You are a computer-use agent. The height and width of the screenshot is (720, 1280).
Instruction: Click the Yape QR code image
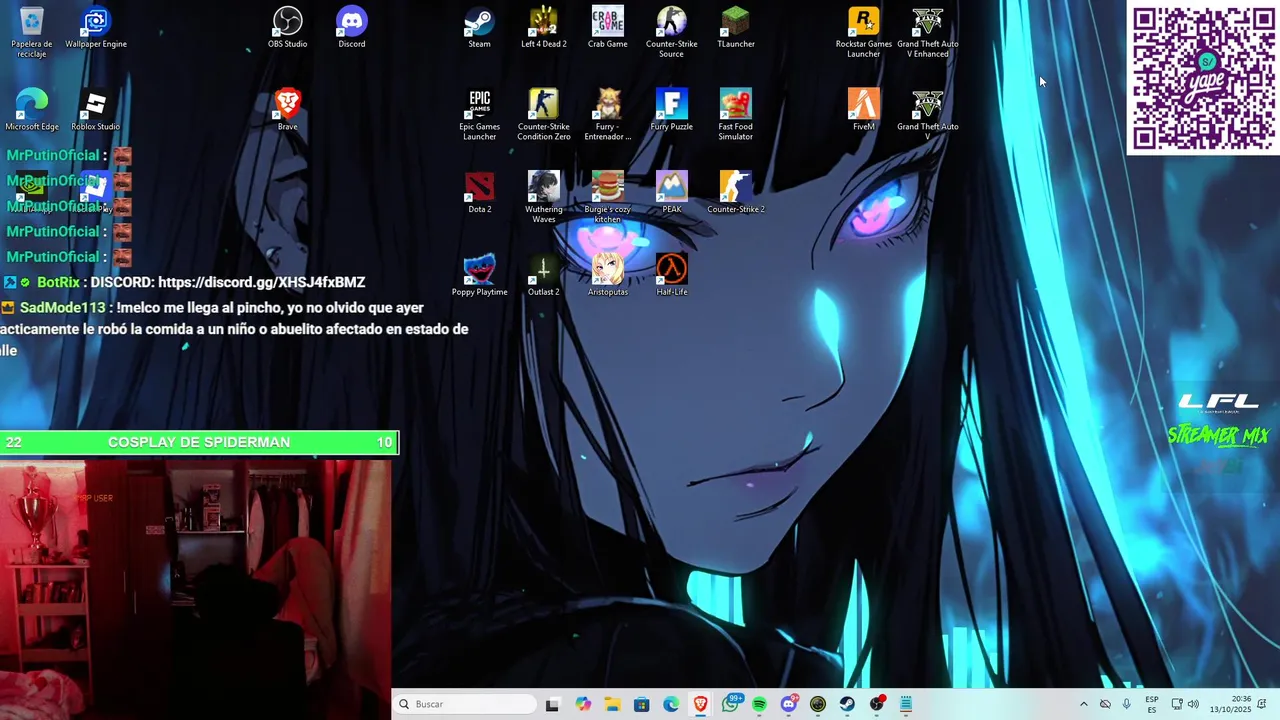[1203, 78]
